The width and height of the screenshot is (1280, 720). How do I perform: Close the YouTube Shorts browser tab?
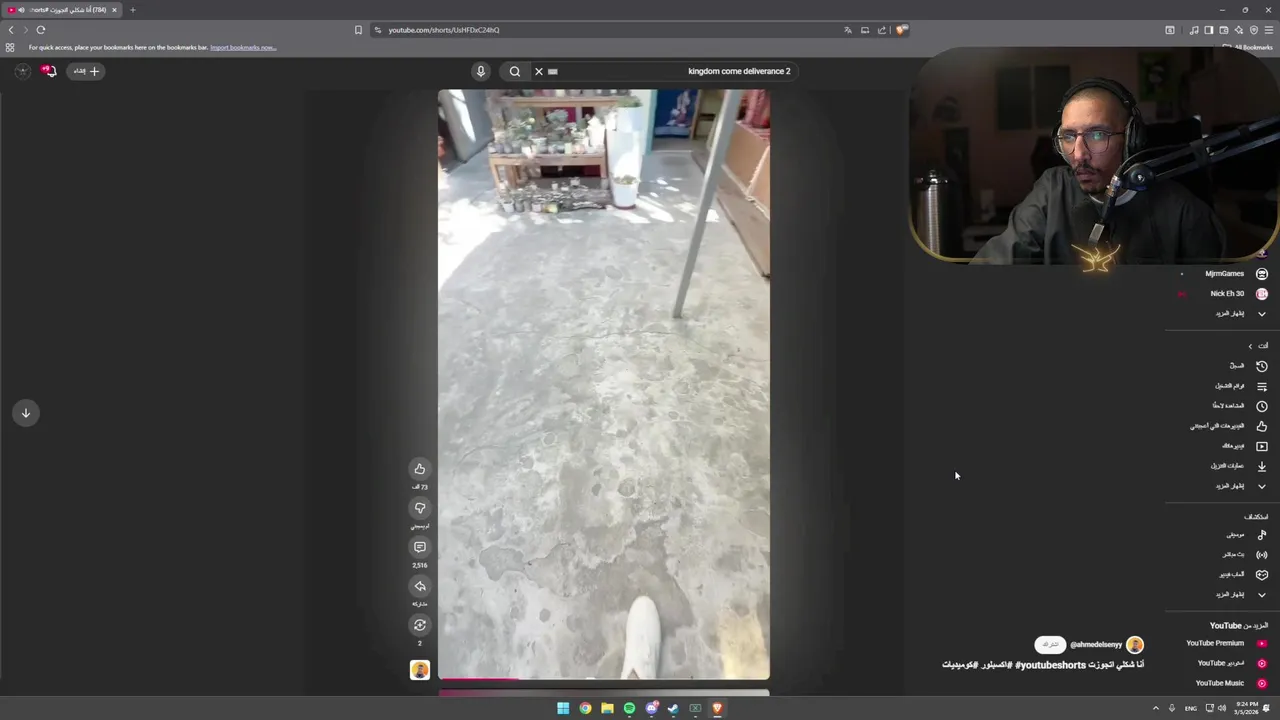tap(114, 10)
